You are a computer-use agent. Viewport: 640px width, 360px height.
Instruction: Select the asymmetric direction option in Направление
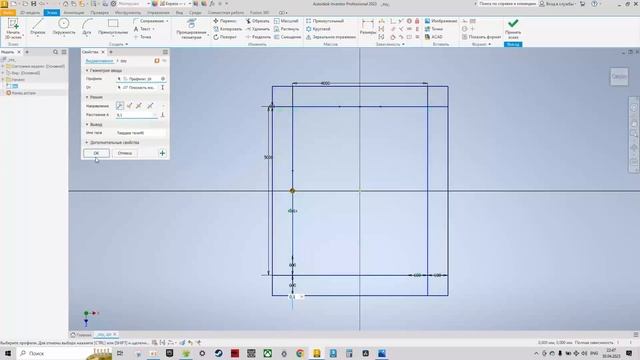click(x=150, y=106)
